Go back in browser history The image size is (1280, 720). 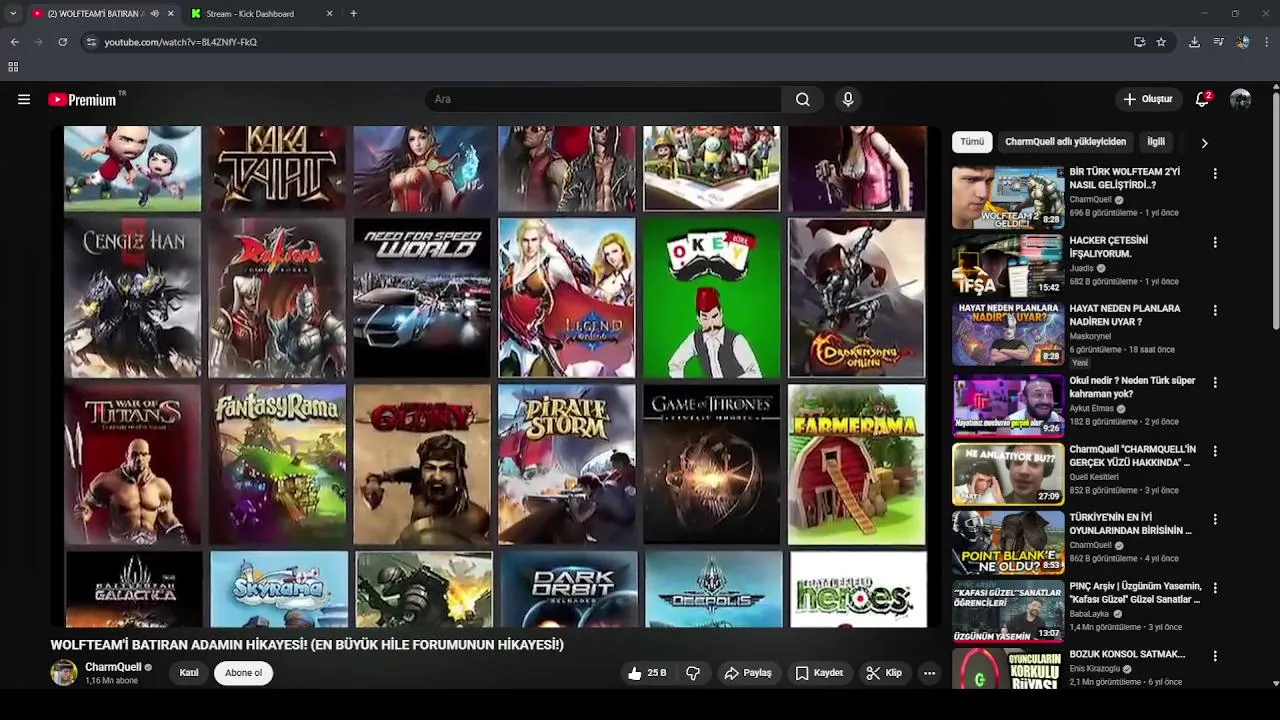(14, 42)
